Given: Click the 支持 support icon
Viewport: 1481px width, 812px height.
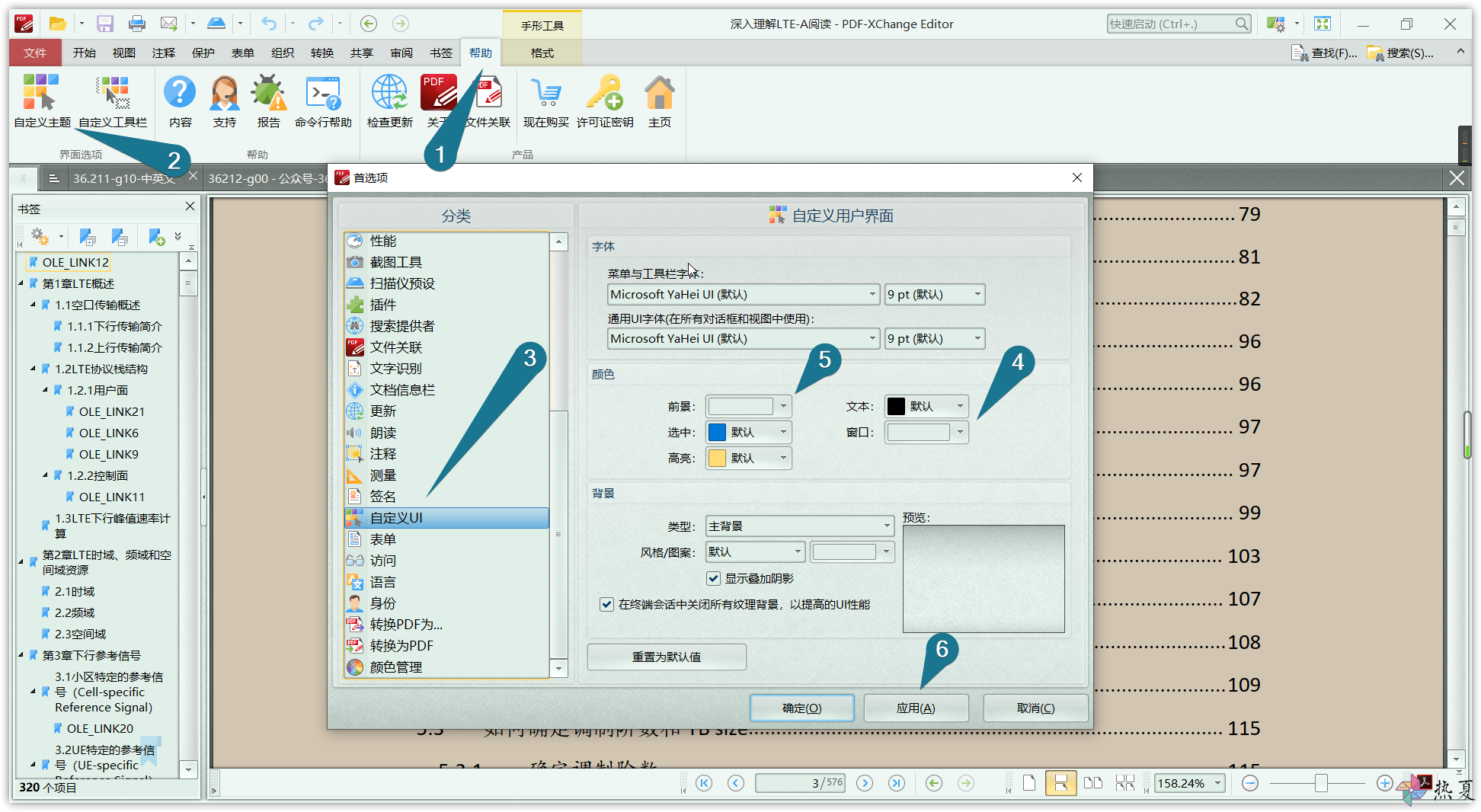Looking at the screenshot, I should tap(224, 101).
